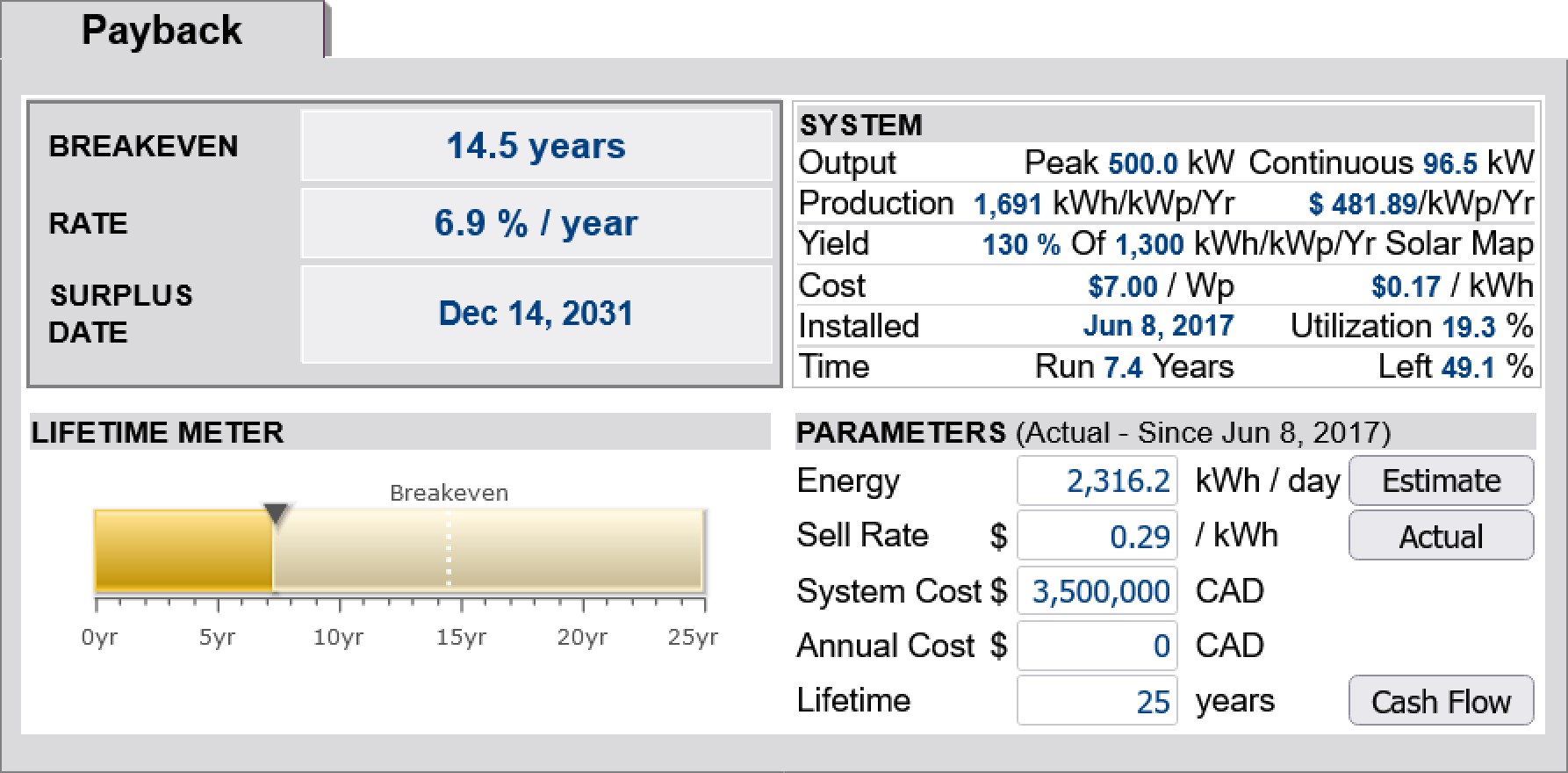Image resolution: width=1568 pixels, height=773 pixels.
Task: Click the gold filled portion of meter
Action: (183, 550)
